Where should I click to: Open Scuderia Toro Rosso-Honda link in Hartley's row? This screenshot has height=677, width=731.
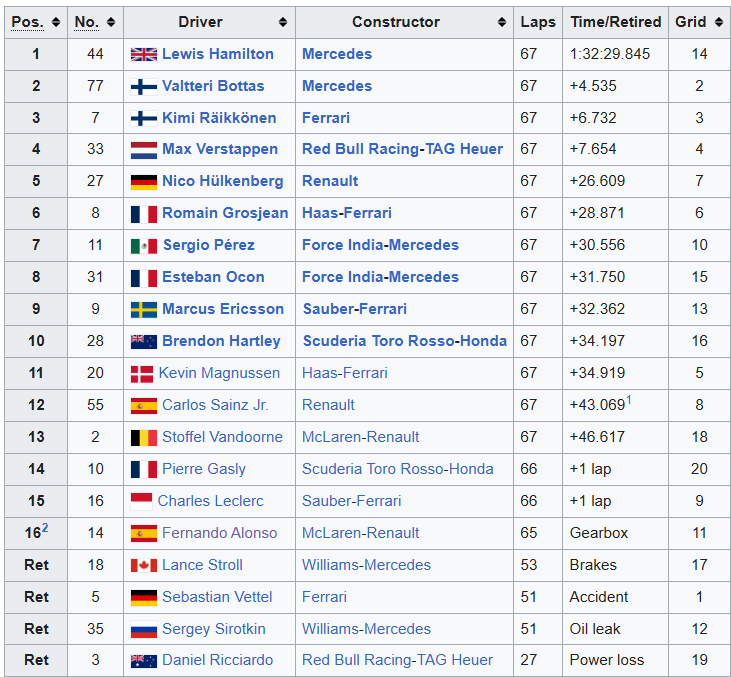(405, 341)
